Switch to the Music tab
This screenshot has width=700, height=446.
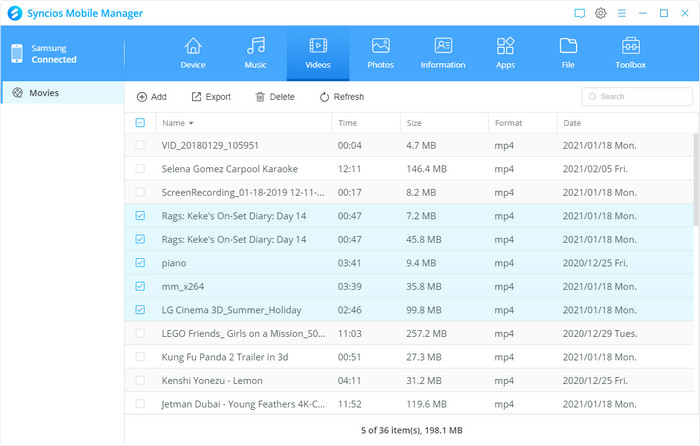[255, 53]
